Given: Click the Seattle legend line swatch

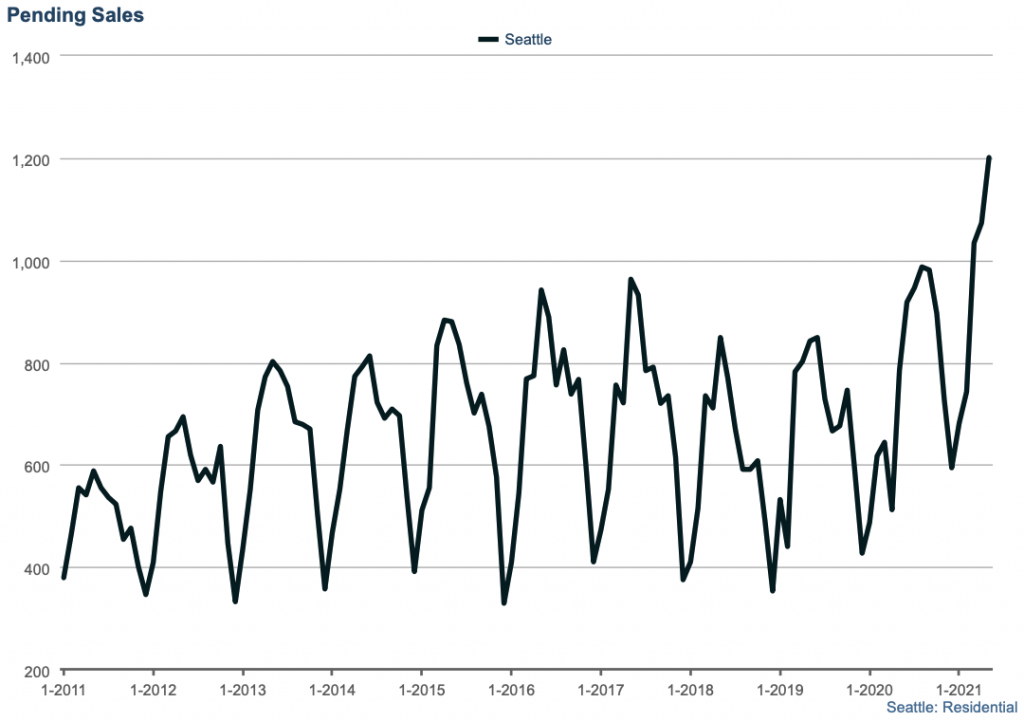Looking at the screenshot, I should pyautogui.click(x=488, y=40).
